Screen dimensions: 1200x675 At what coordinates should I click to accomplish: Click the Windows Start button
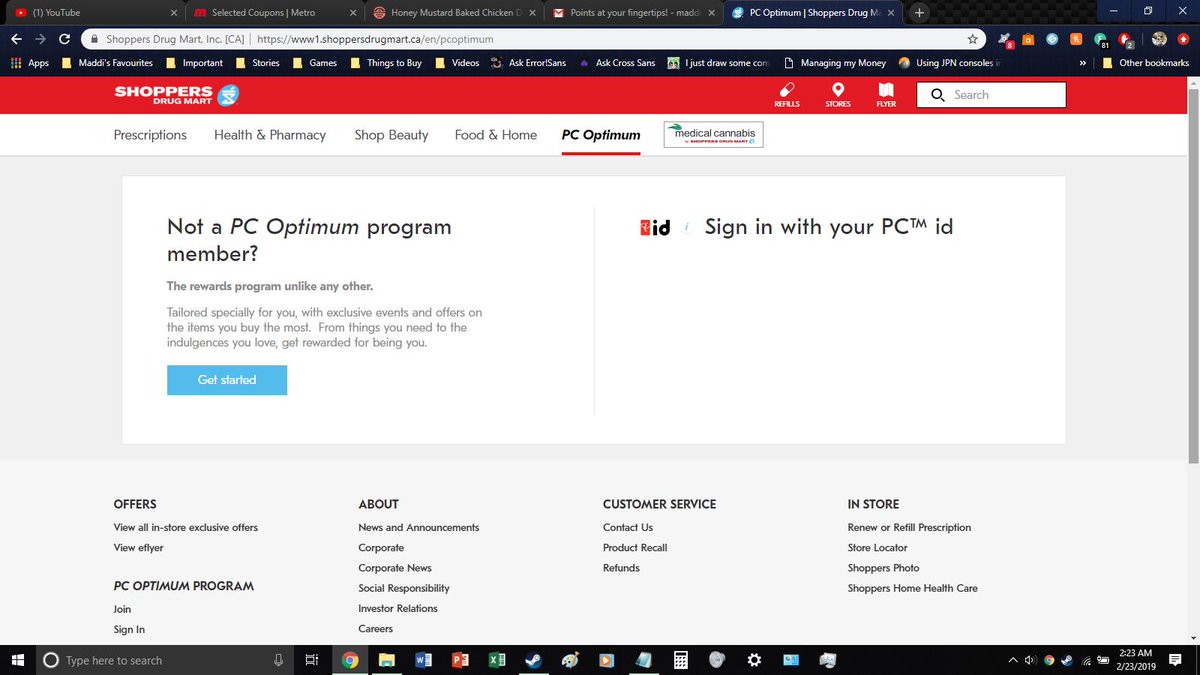18,660
